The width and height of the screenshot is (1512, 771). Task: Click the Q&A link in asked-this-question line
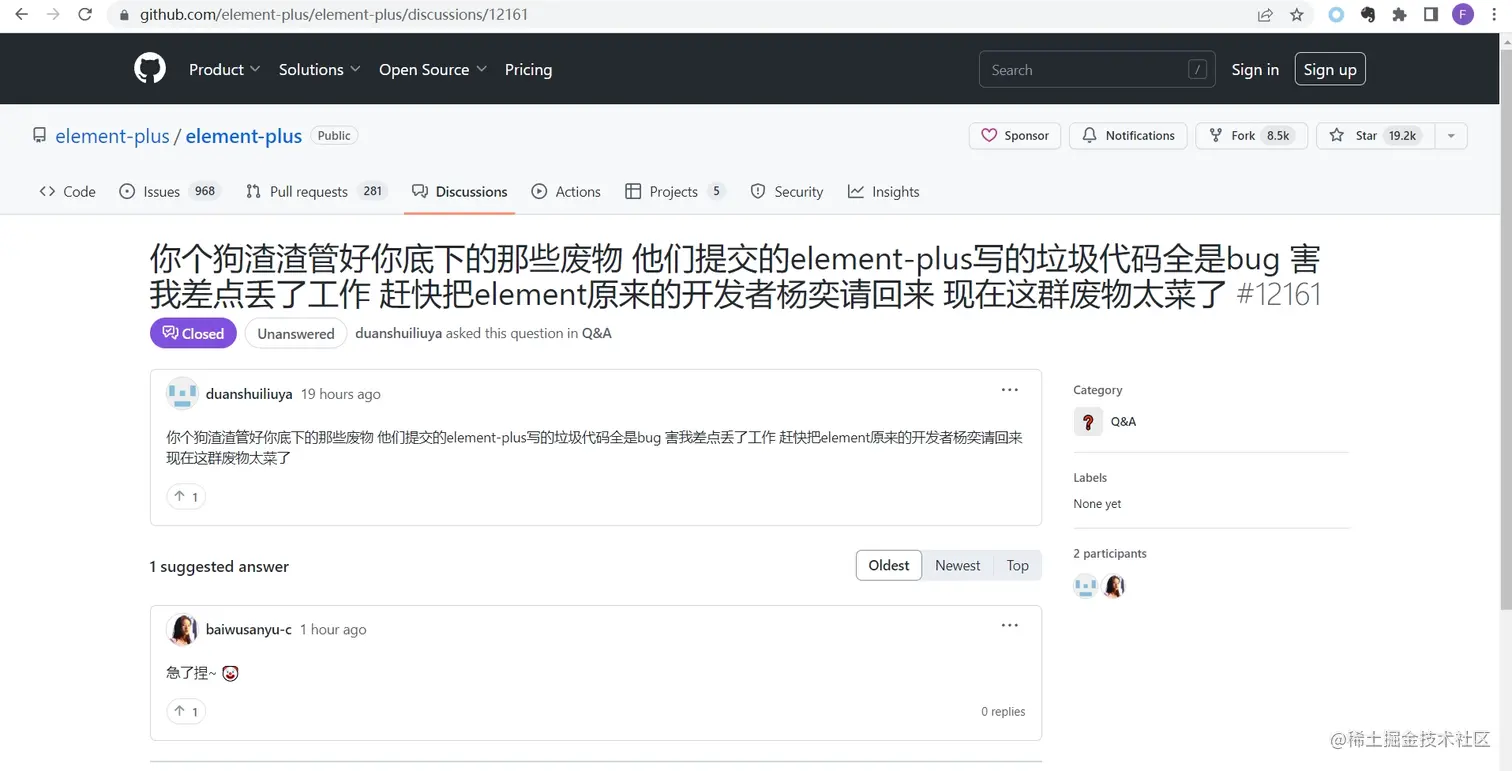point(596,334)
